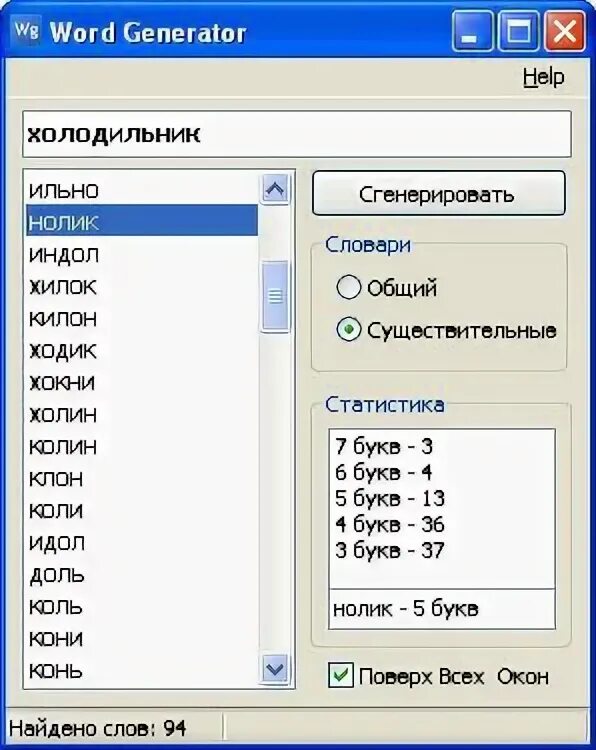Click the '6 букв - 4' statistics line
Image resolution: width=596 pixels, height=750 pixels.
(384, 473)
